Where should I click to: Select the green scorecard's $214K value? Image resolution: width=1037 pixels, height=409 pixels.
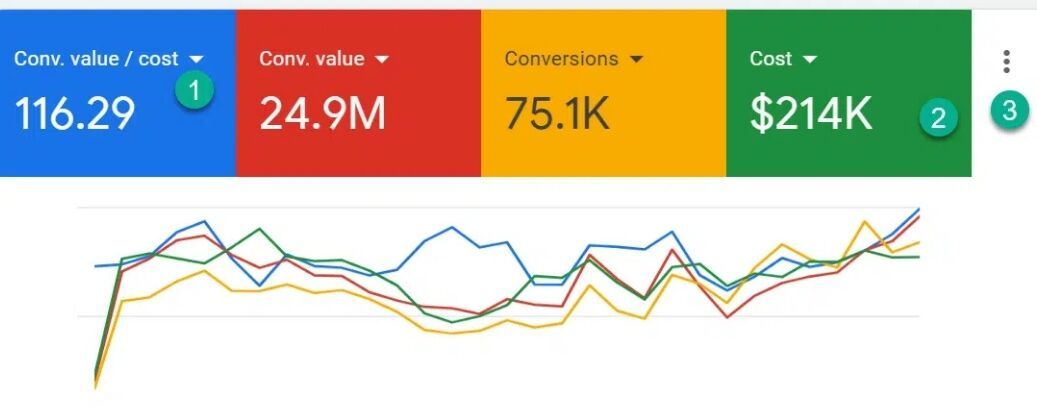[x=811, y=114]
